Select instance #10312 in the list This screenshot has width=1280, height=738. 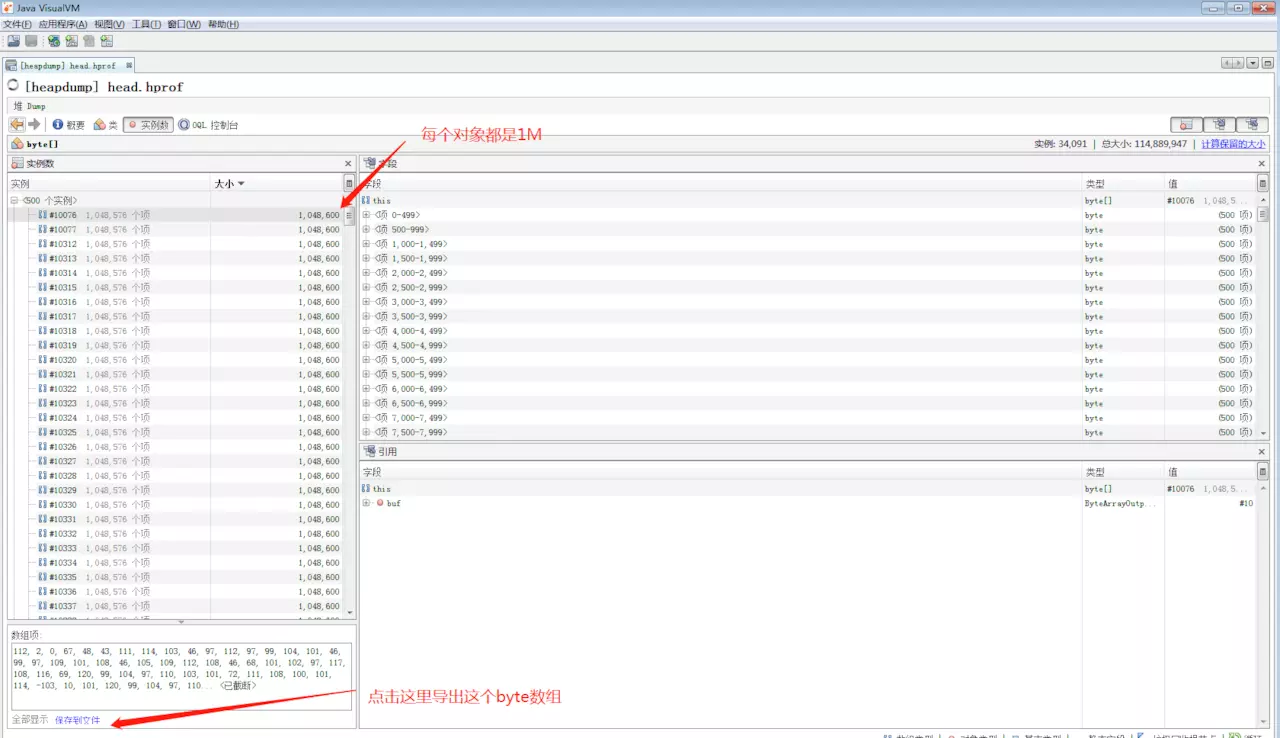point(175,244)
